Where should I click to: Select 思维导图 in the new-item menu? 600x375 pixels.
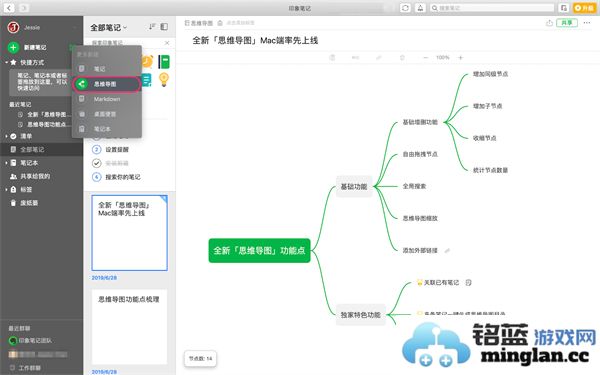(x=107, y=84)
